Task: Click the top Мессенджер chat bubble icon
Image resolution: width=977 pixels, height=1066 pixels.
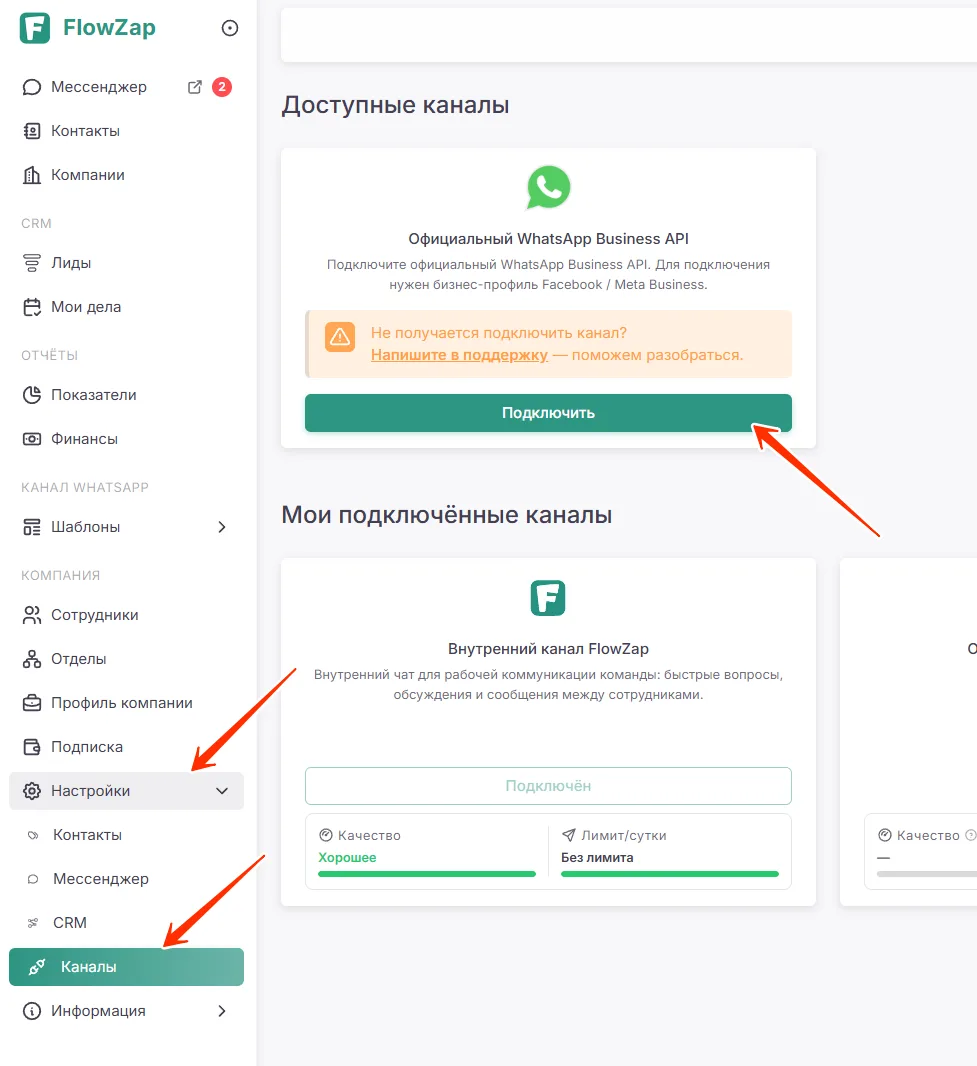Action: tap(32, 87)
